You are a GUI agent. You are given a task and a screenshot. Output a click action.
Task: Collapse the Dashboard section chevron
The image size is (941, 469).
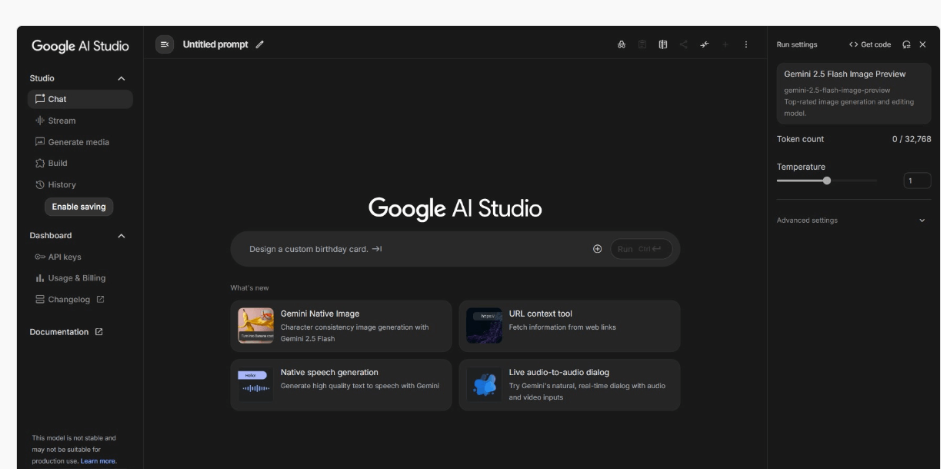[122, 236]
